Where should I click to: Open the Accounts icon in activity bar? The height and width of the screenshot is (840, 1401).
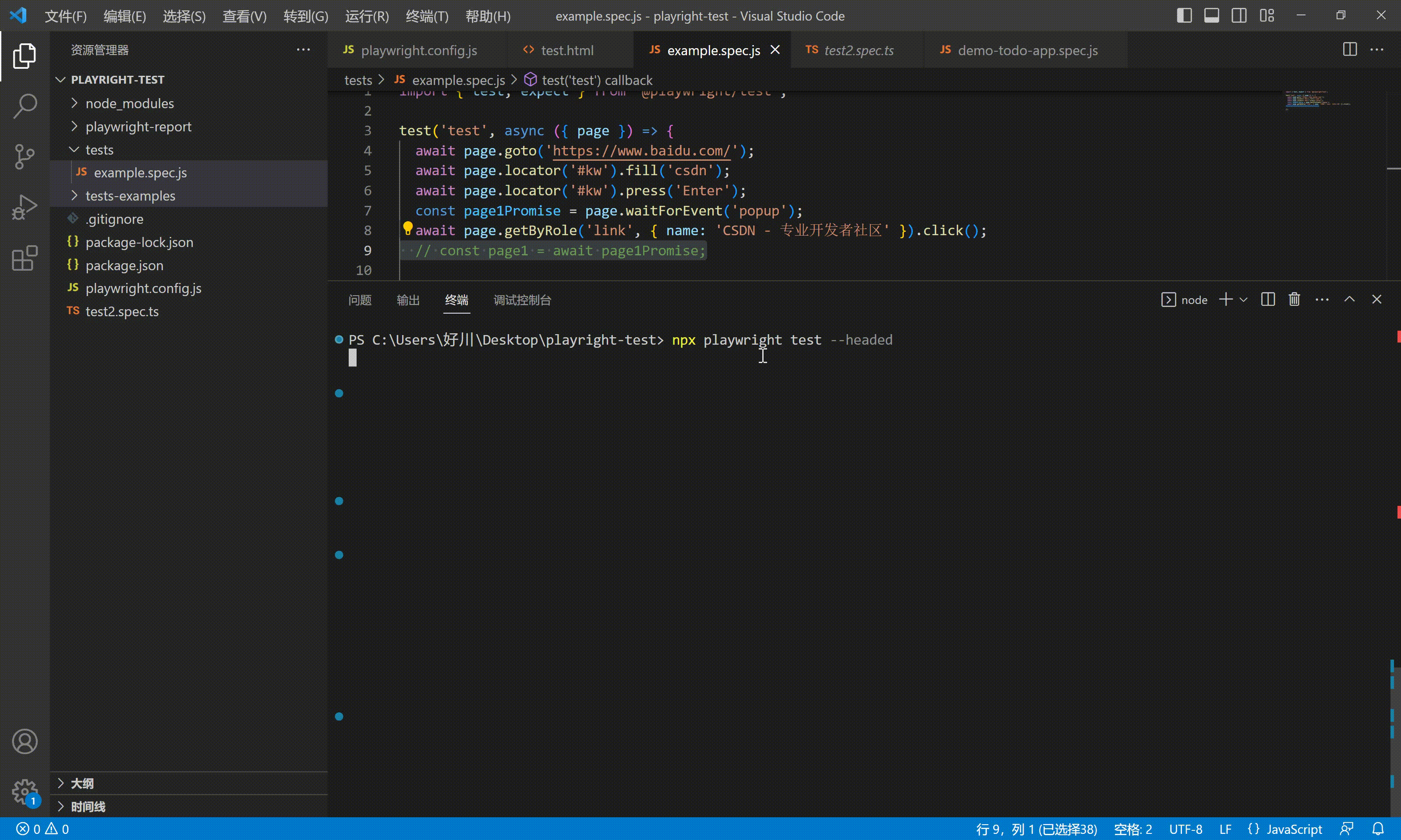tap(25, 741)
